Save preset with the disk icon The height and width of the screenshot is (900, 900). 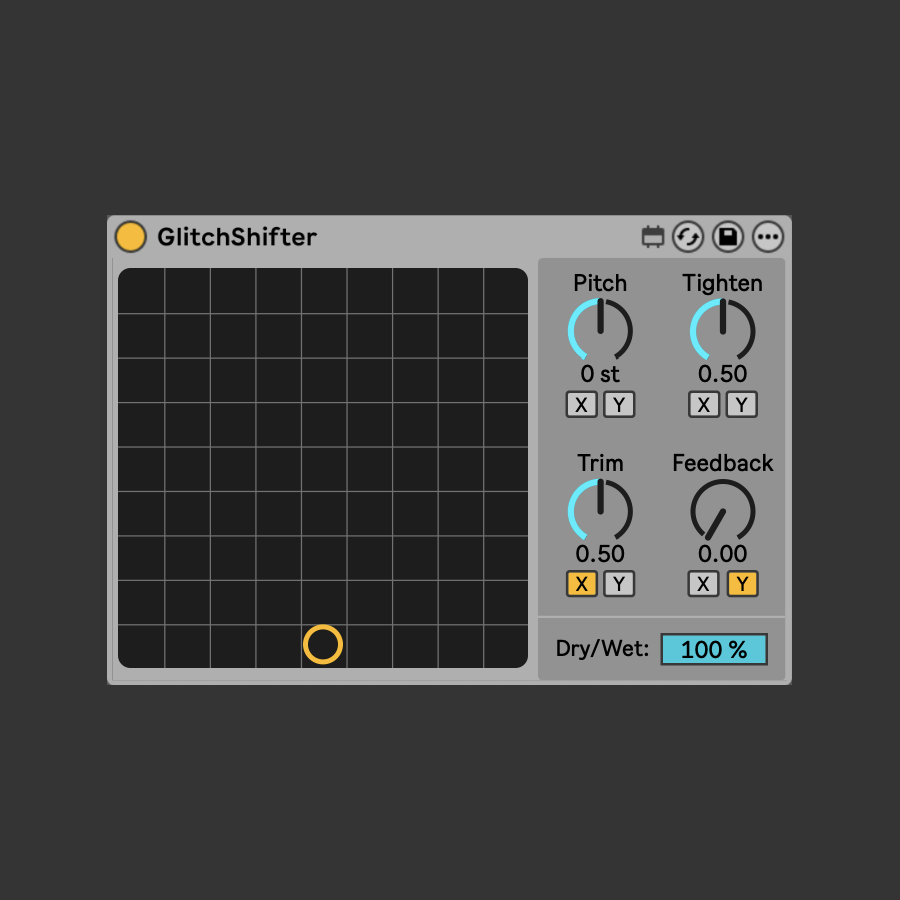coord(728,237)
